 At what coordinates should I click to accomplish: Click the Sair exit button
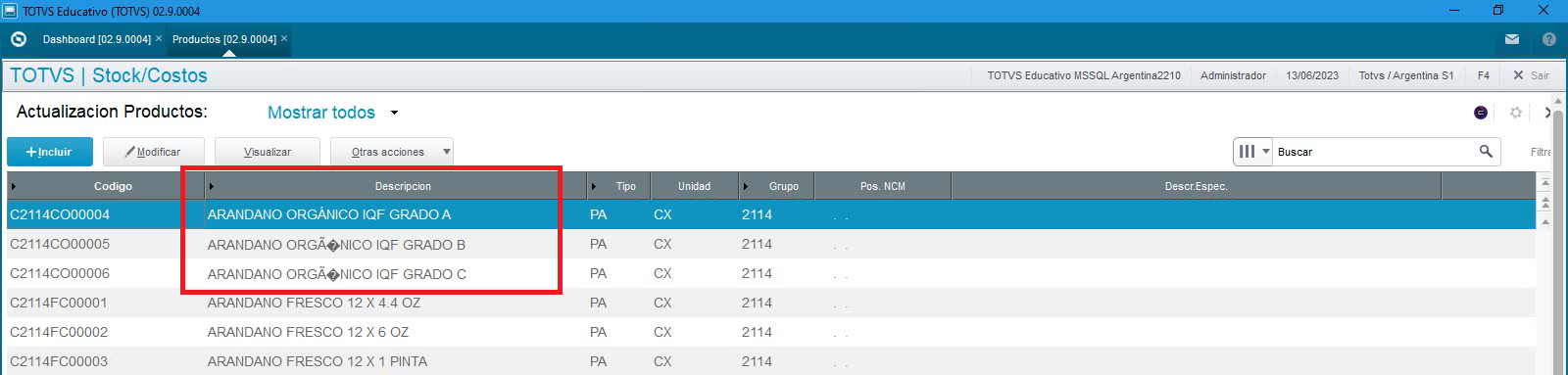point(1531,75)
